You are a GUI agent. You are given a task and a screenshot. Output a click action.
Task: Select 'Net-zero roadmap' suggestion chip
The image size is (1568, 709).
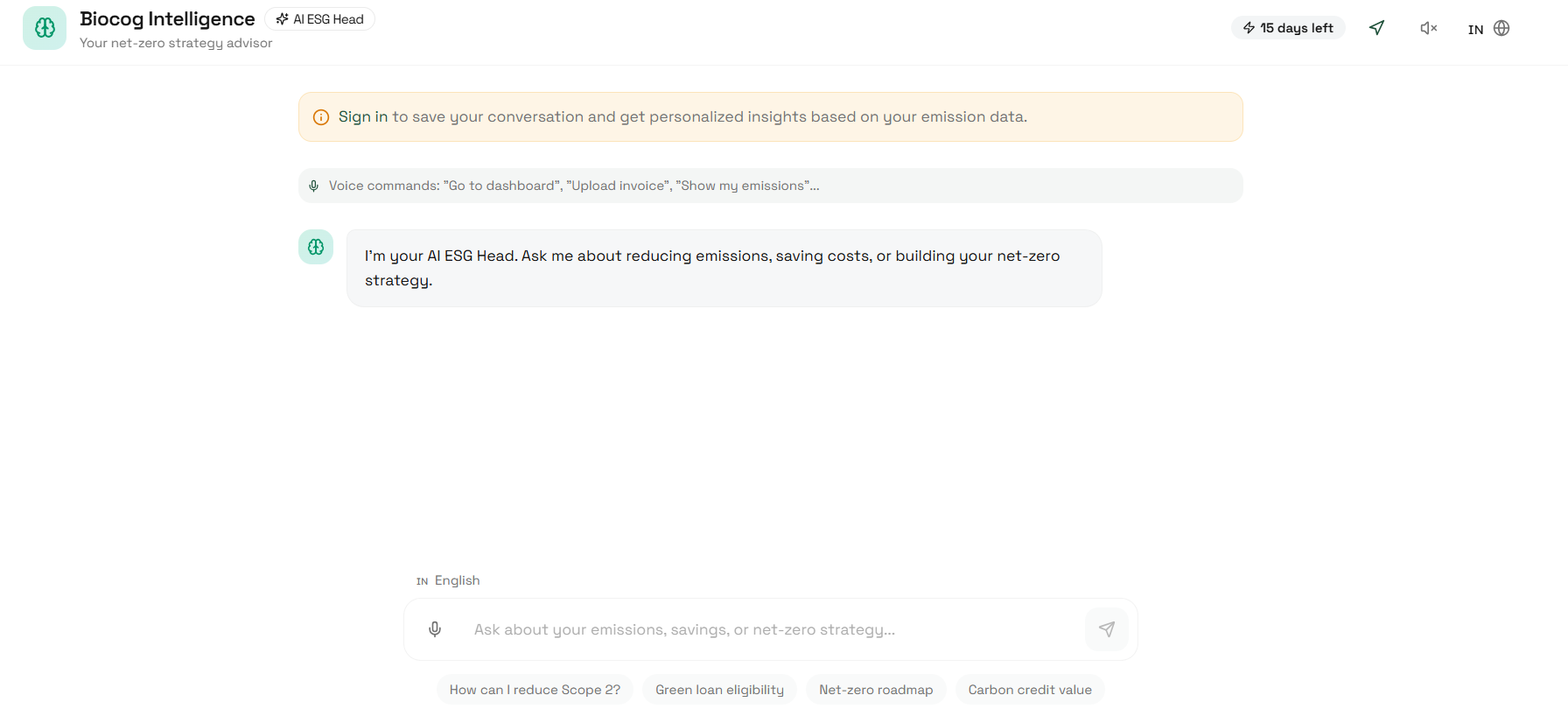click(x=876, y=690)
